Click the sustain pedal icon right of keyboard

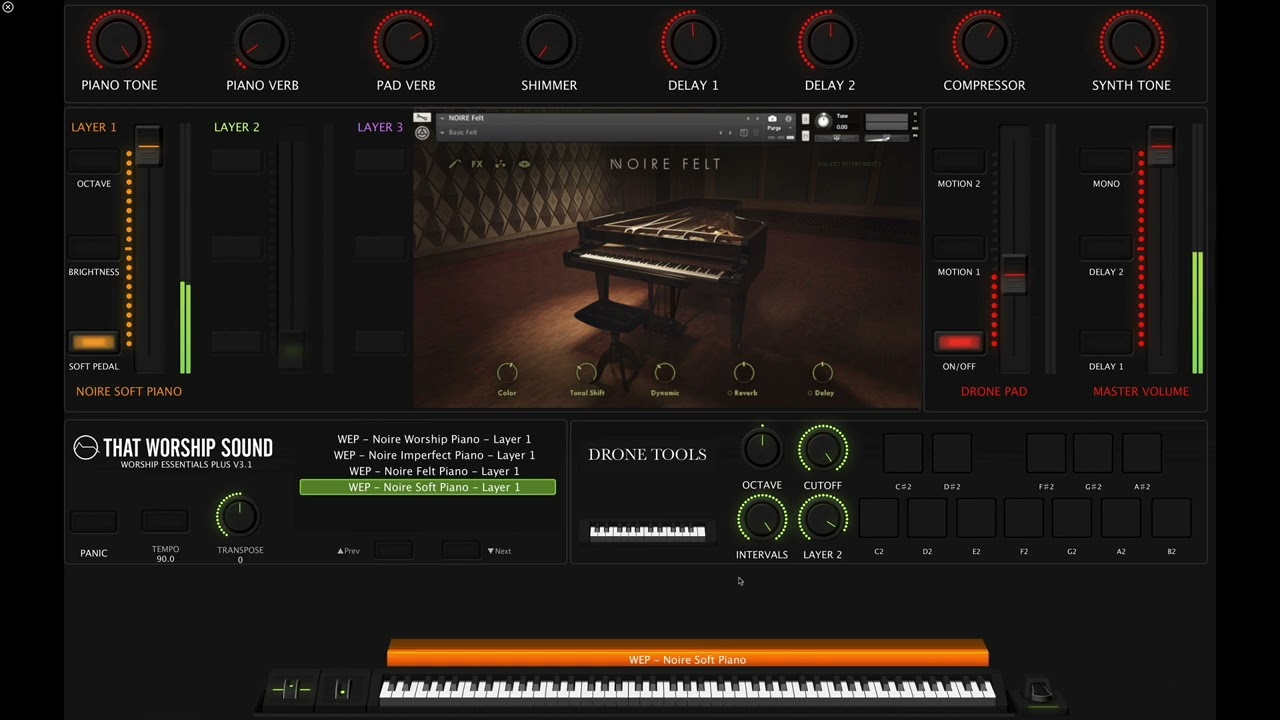coord(1041,691)
